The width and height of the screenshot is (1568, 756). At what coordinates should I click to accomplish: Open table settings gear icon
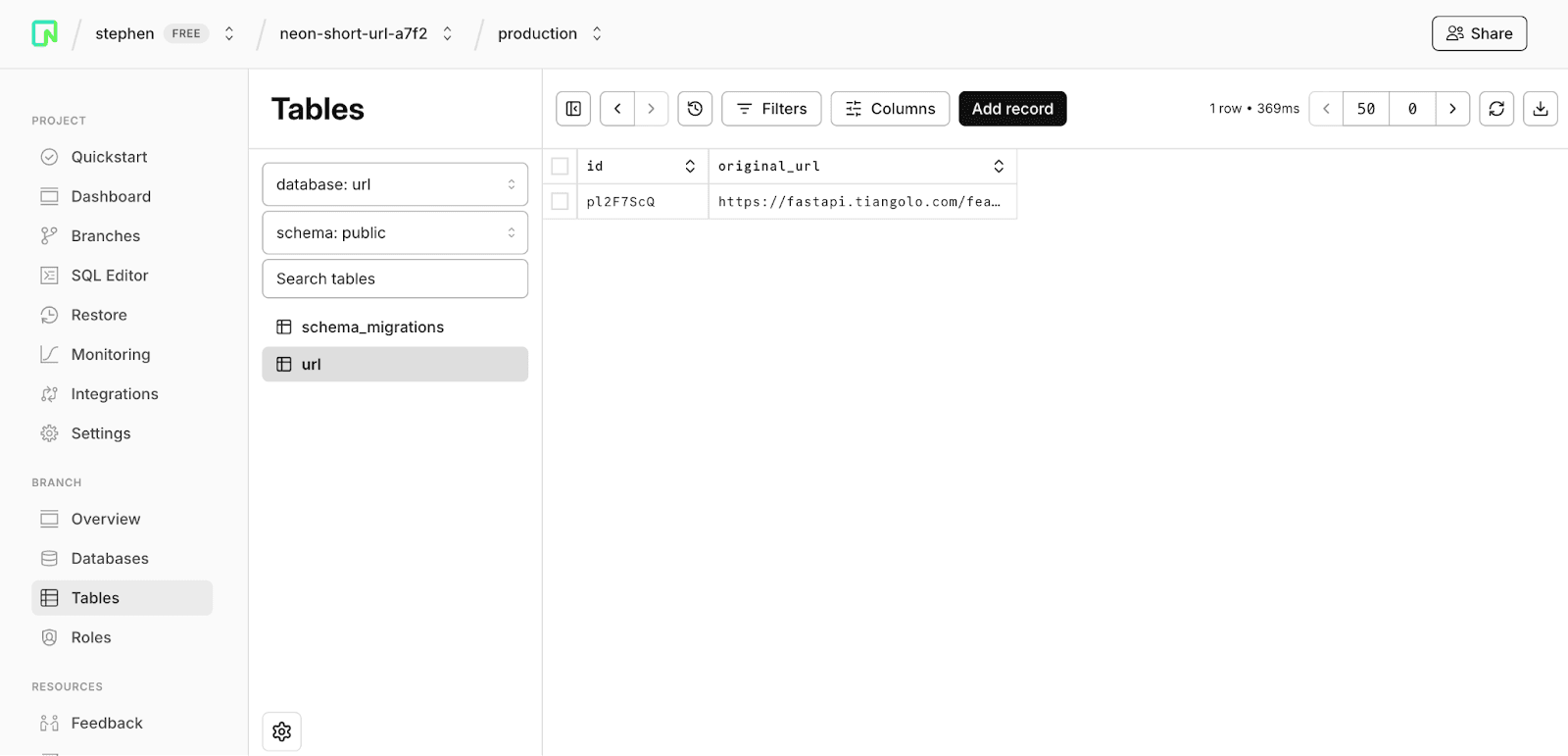[x=282, y=731]
